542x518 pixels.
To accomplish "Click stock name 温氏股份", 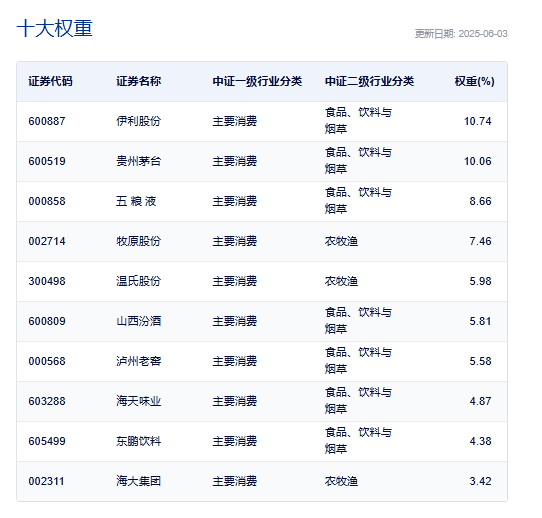I will pos(139,281).
